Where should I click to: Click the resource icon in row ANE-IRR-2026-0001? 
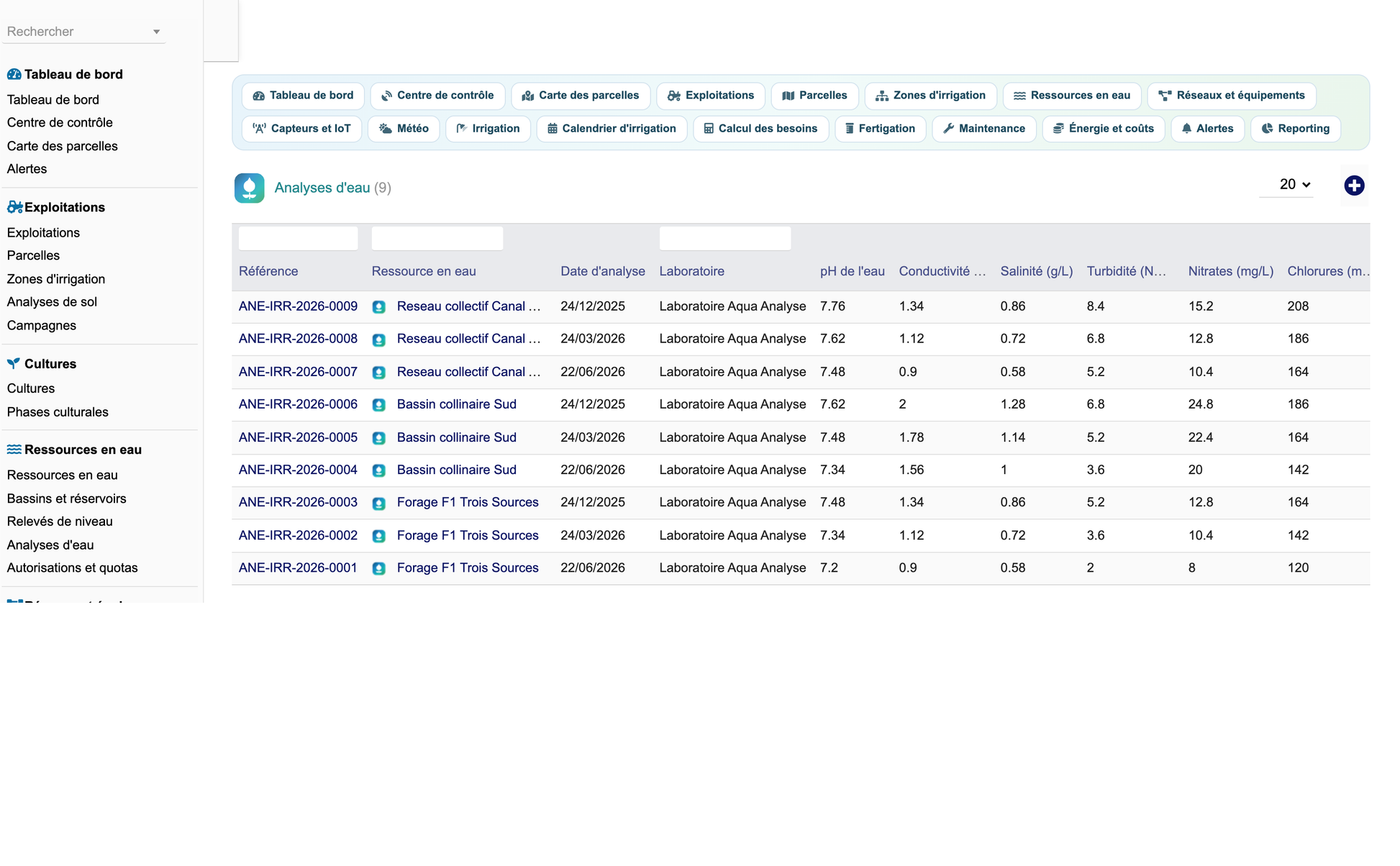click(379, 568)
